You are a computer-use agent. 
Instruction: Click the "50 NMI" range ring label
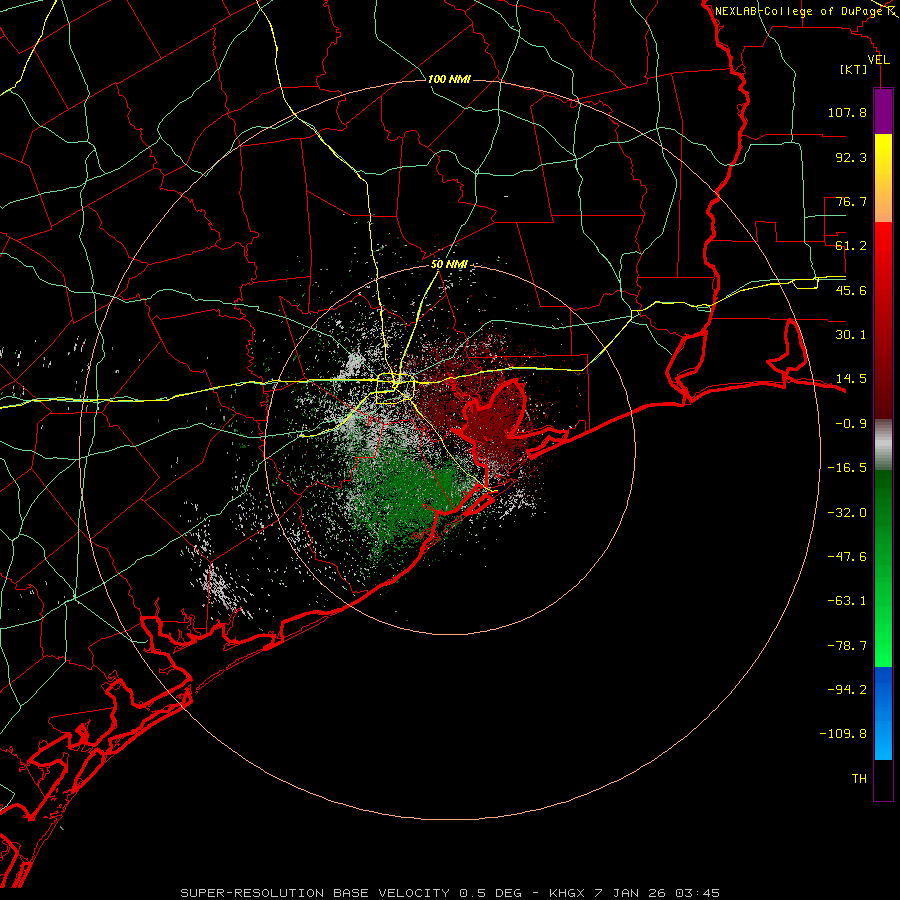point(449,265)
